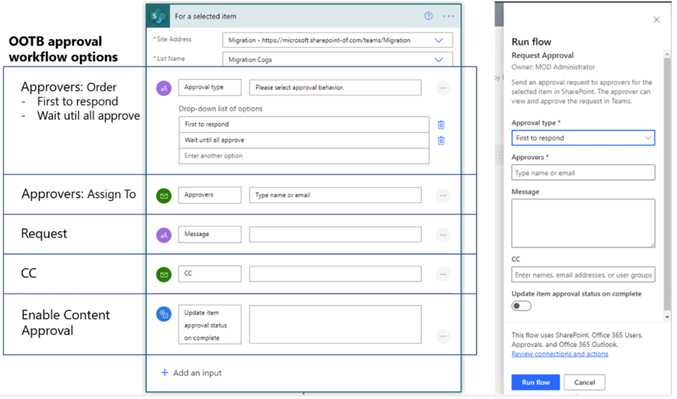Image resolution: width=677 pixels, height=399 pixels.
Task: Click Approvers field in Run flow panel
Action: pyautogui.click(x=583, y=173)
